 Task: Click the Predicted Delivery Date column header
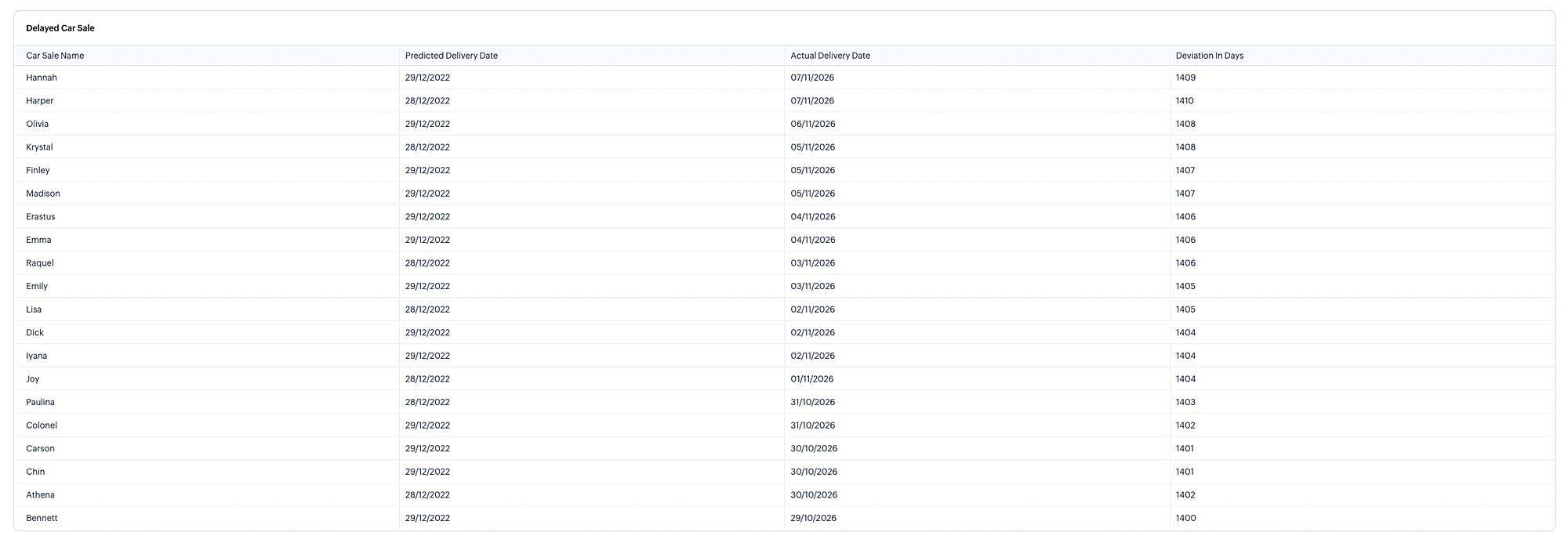(x=452, y=56)
